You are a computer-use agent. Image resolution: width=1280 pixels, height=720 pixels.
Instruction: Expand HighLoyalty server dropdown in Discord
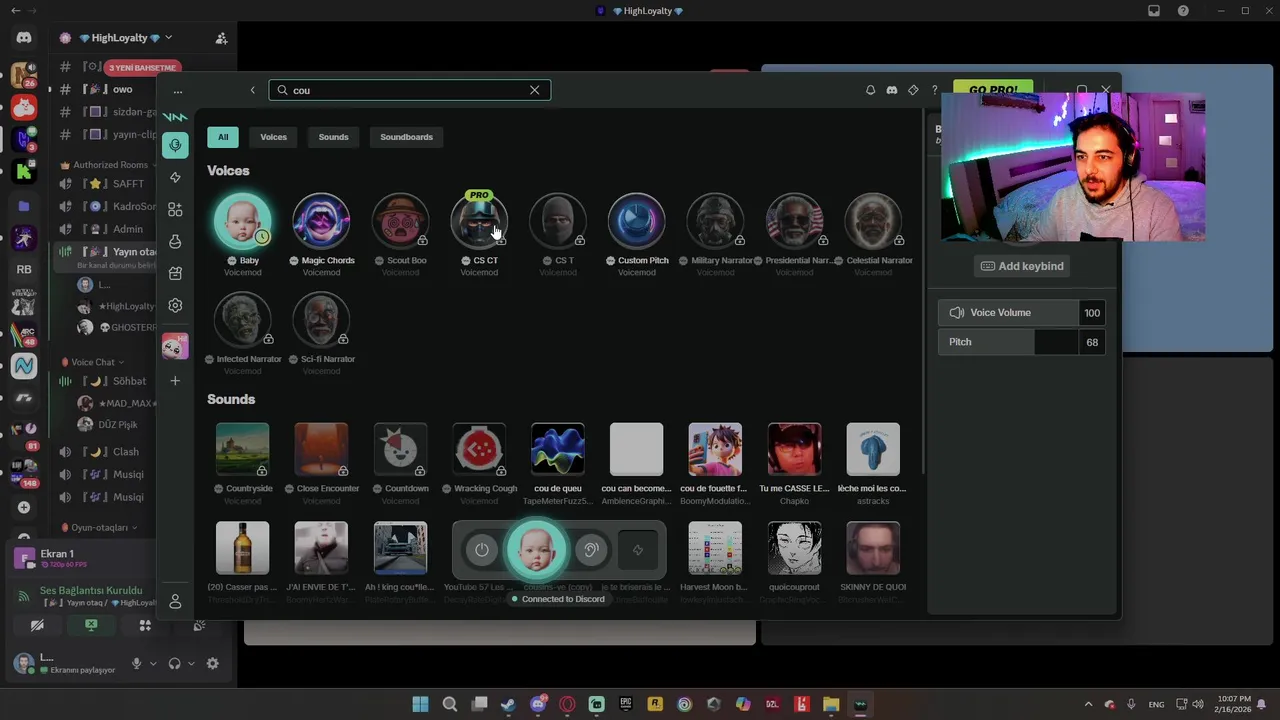coord(168,37)
